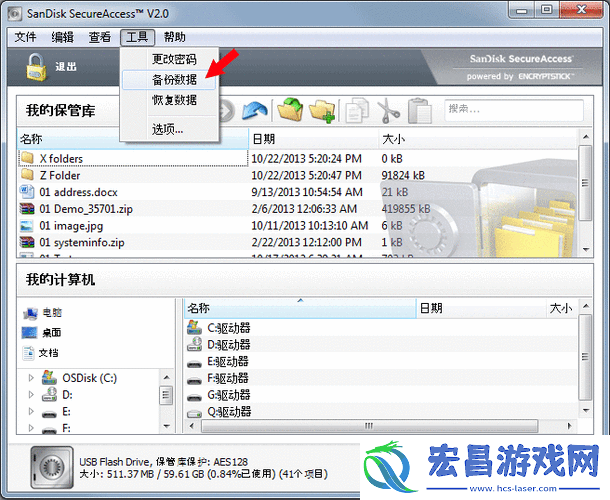
Task: Select the 01 systeminfo.zip file name
Action: [x=82, y=242]
